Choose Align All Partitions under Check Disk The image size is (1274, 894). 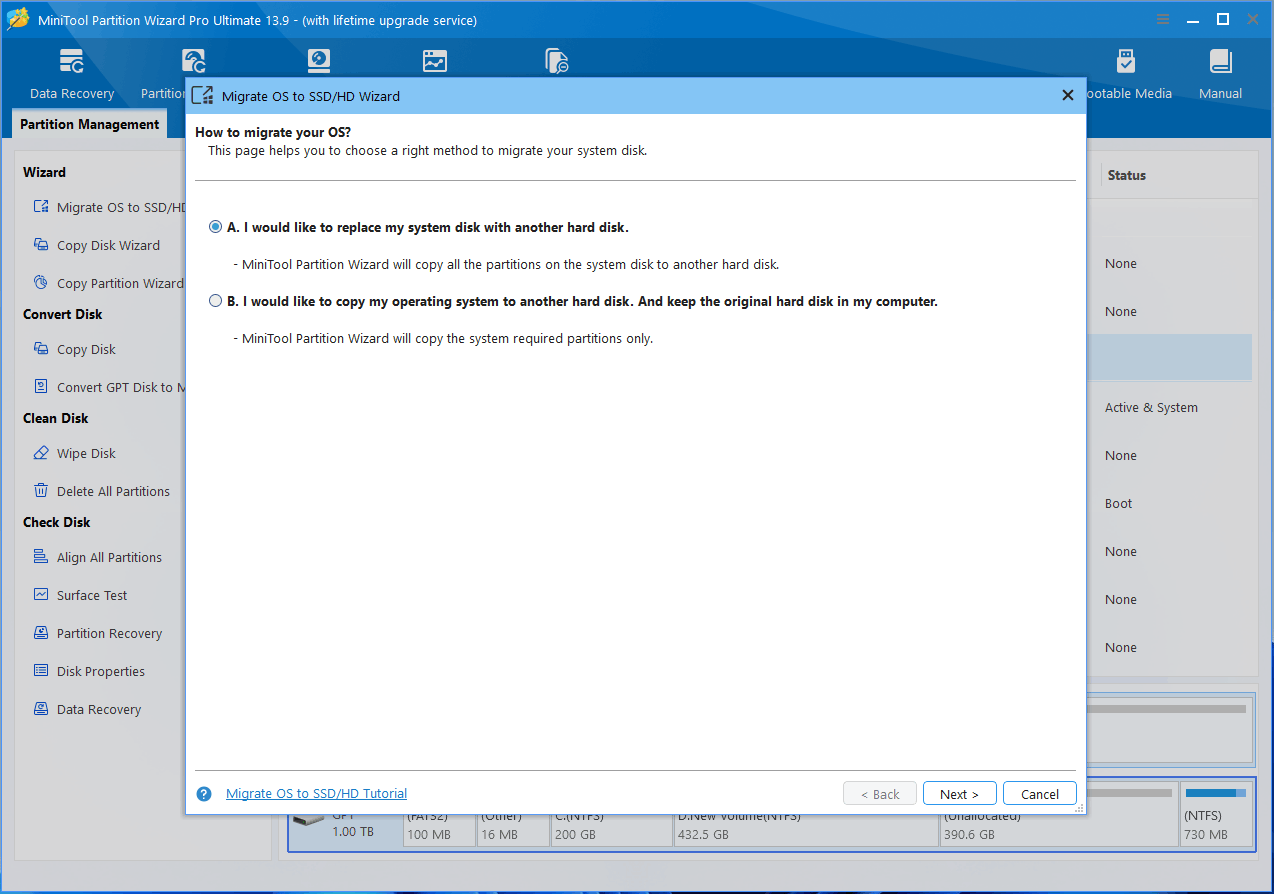97,557
